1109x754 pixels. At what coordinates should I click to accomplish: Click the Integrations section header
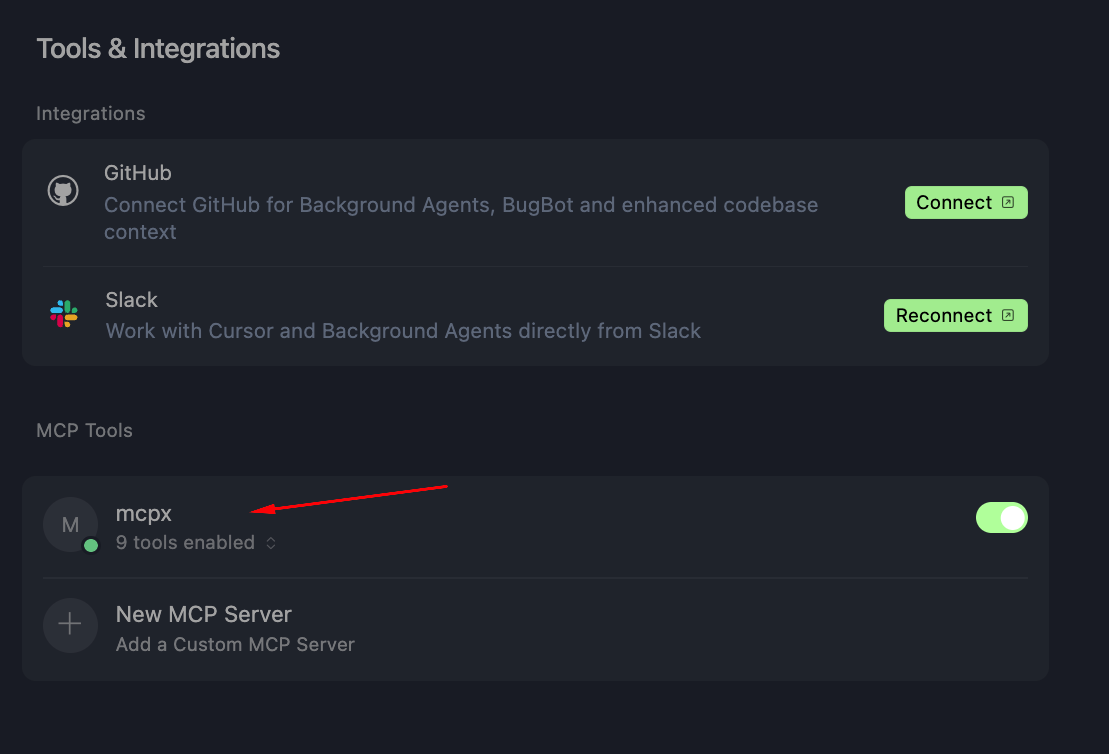91,113
